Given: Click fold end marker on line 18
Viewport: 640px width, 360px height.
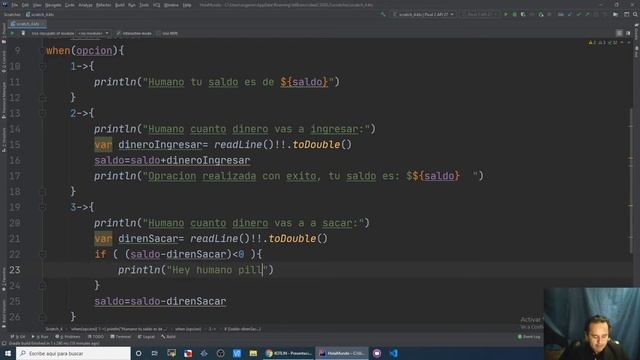Looking at the screenshot, I should point(42,191).
